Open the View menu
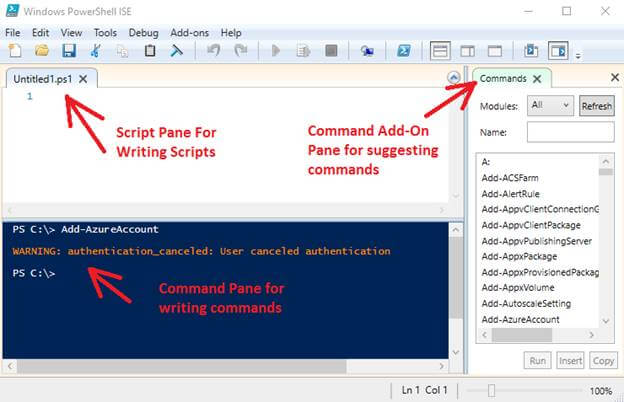624x402 pixels. (x=71, y=33)
